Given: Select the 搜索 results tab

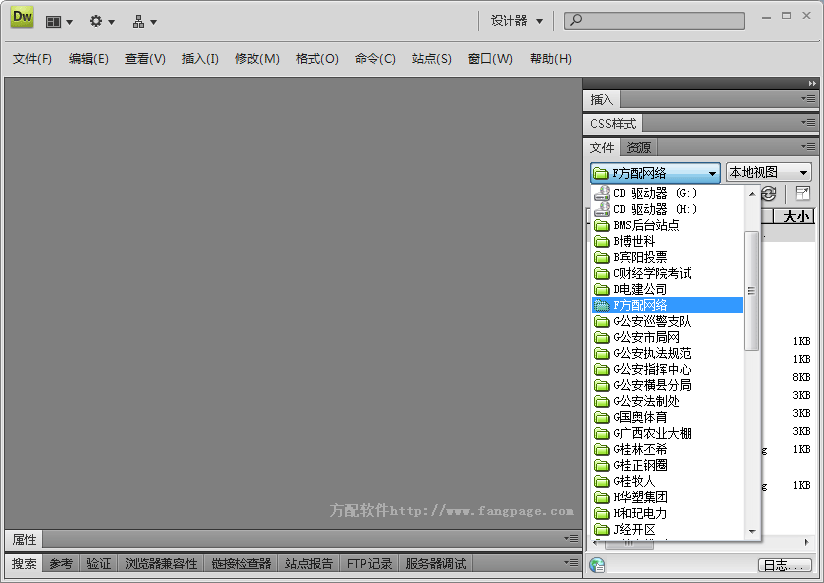Looking at the screenshot, I should [x=24, y=564].
